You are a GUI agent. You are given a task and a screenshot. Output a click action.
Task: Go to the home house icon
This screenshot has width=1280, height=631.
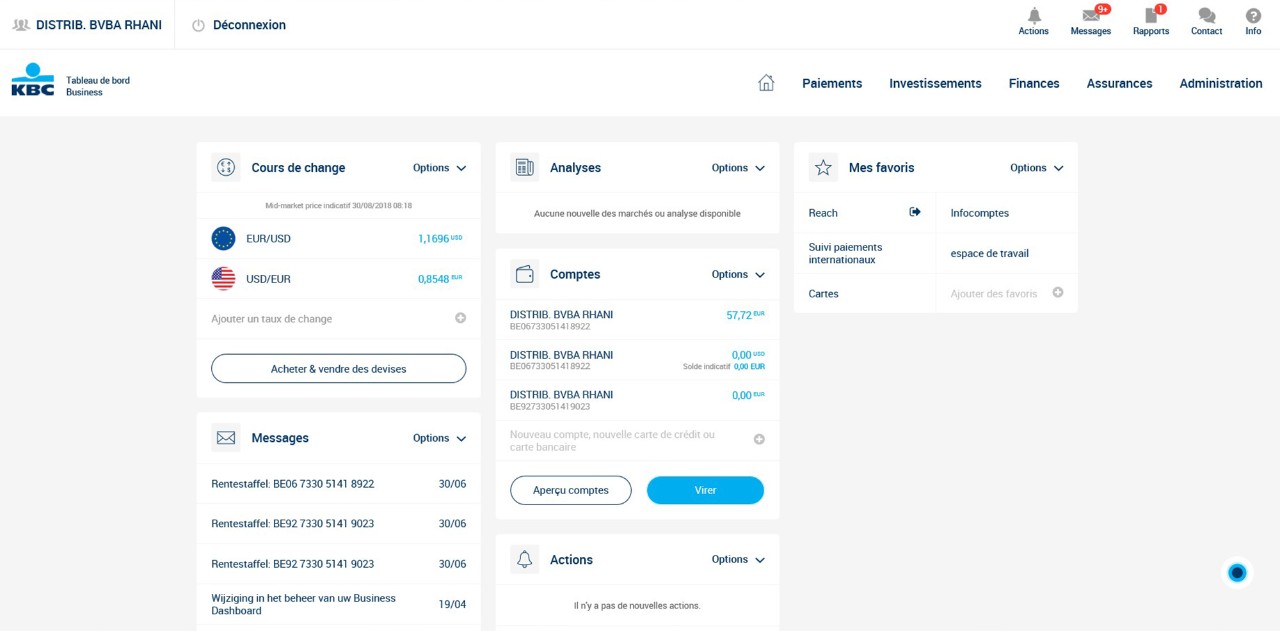[x=766, y=83]
